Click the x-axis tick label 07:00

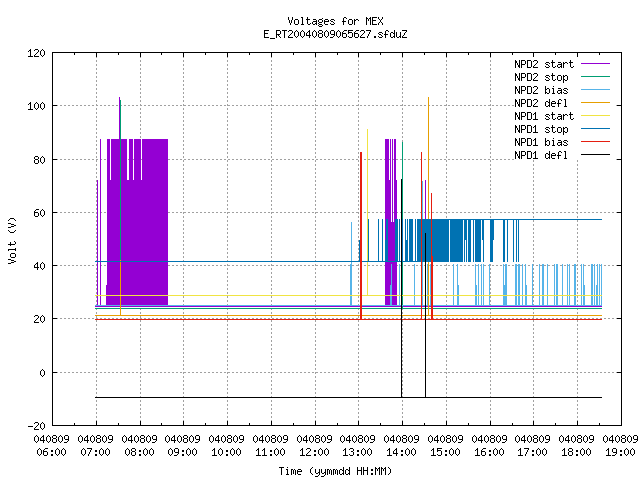click(96, 452)
